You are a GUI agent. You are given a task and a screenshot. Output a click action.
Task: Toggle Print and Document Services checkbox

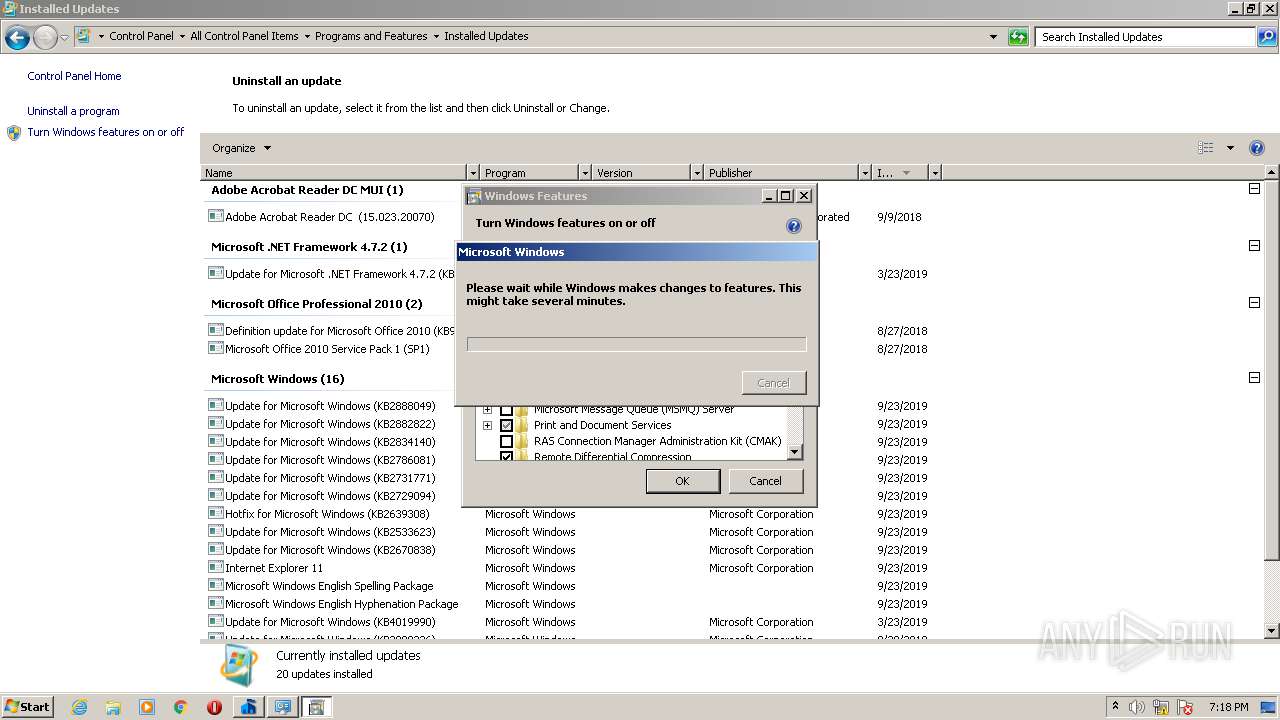coord(506,425)
